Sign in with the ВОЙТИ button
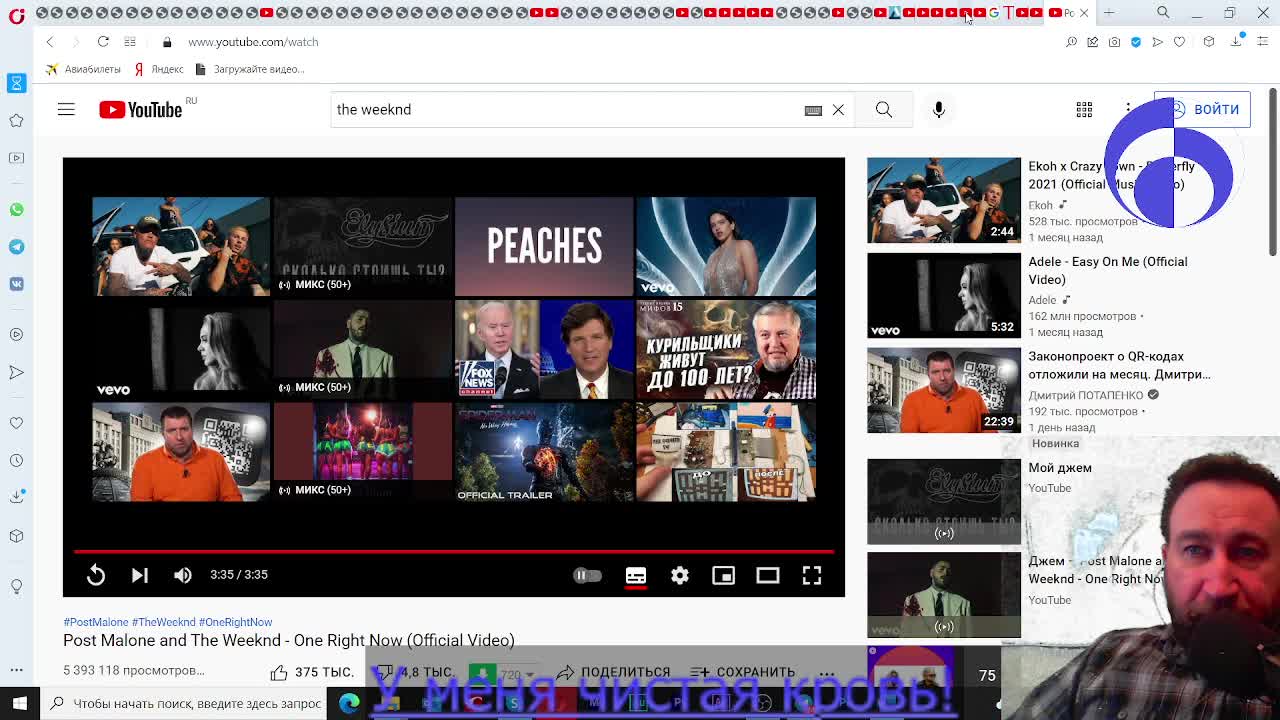This screenshot has width=1280, height=720. pyautogui.click(x=1202, y=109)
